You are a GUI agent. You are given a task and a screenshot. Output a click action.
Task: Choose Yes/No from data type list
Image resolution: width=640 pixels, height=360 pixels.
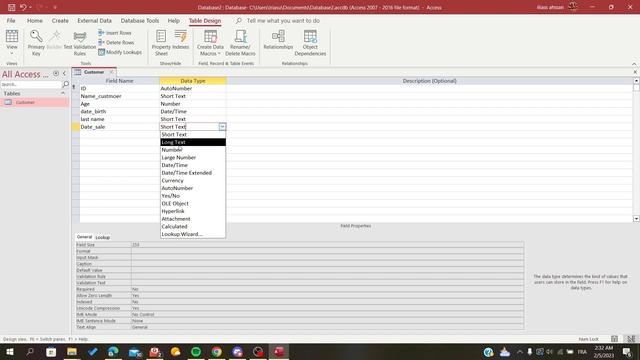point(193,196)
